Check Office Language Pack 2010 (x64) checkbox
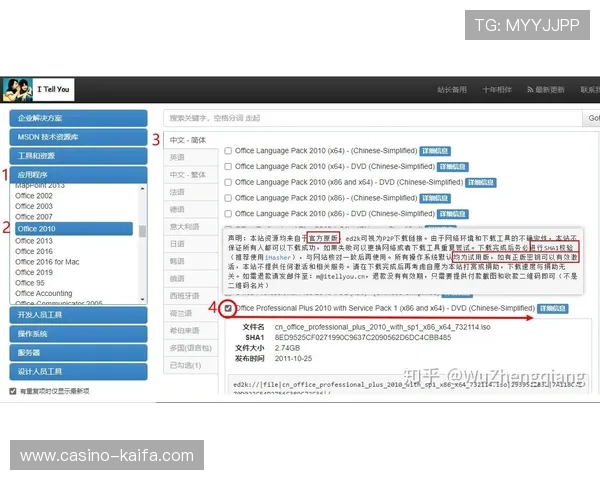Viewport: 600px width, 480px height. tap(229, 151)
